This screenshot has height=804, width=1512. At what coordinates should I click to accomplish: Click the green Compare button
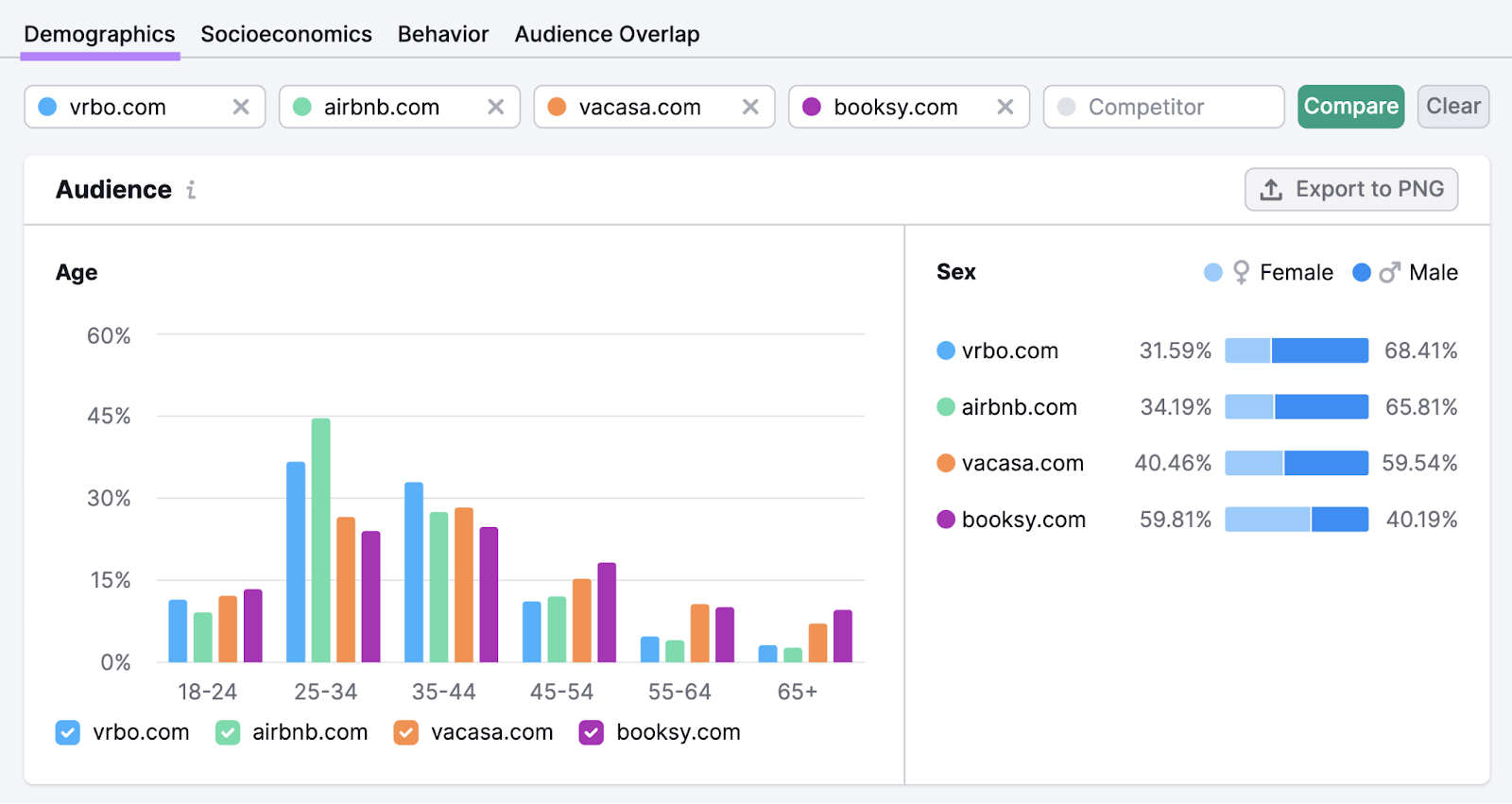[1351, 107]
